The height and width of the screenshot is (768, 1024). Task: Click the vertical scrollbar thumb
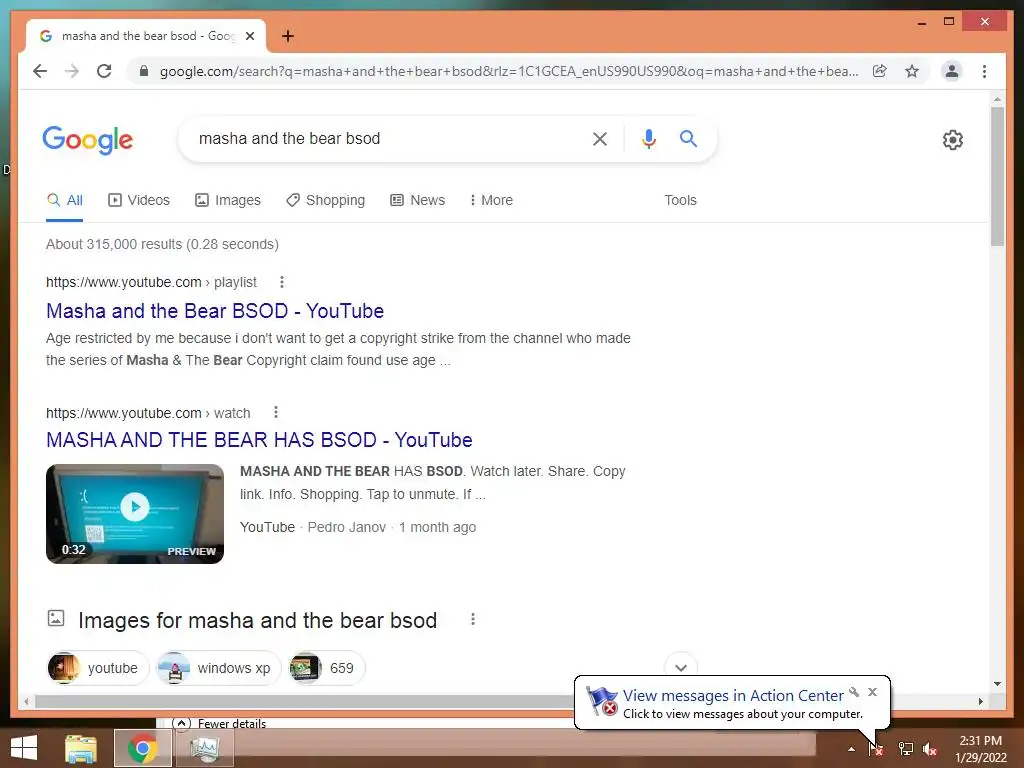point(997,176)
